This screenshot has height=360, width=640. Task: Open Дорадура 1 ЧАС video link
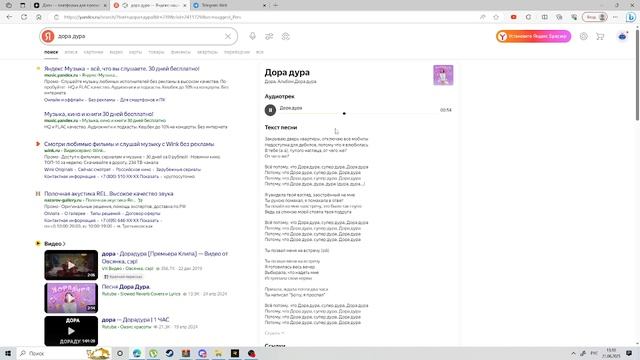pos(136,320)
